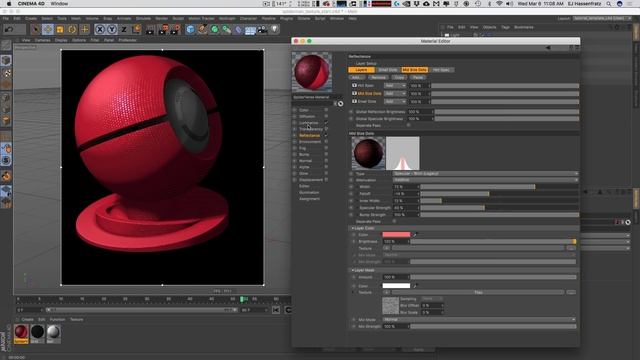Click the eyedropper next to Layer Color swatch
The width and height of the screenshot is (640, 360).
(415, 235)
